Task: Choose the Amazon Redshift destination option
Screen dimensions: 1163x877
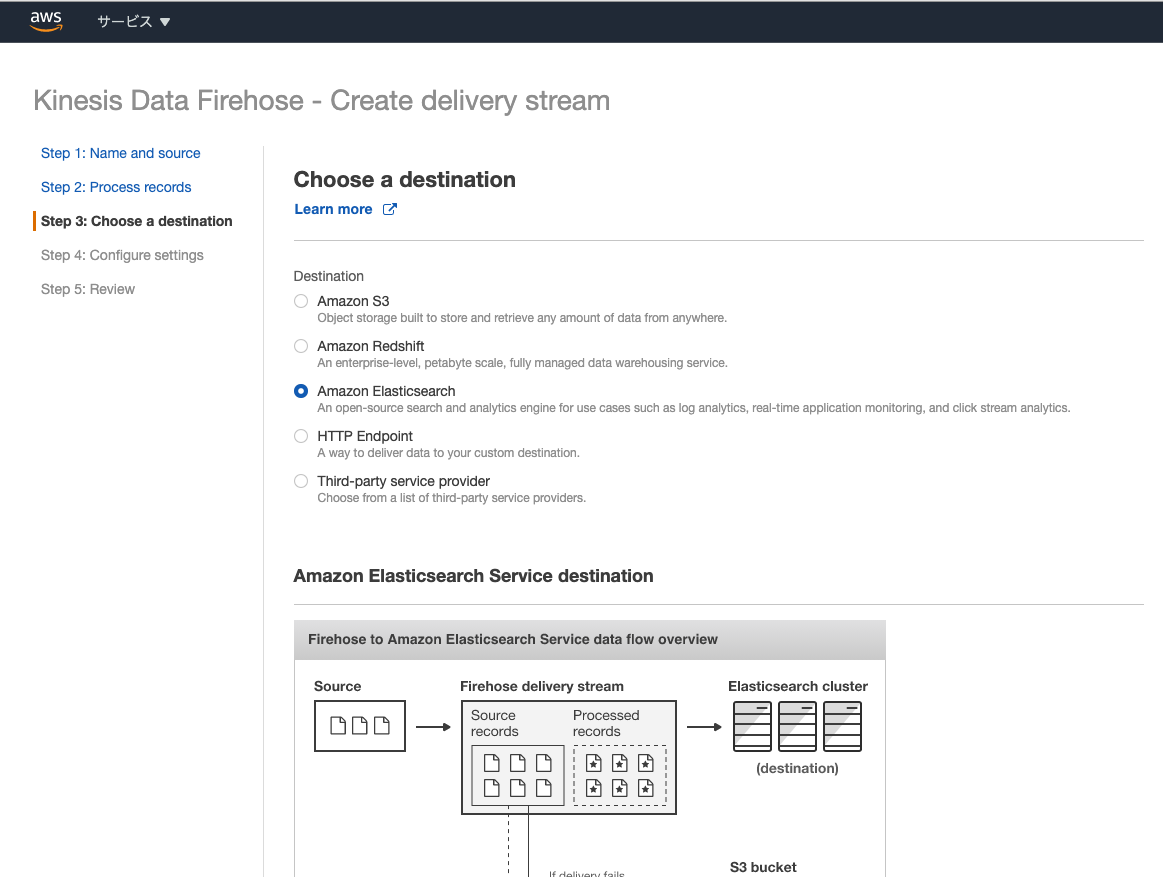Action: click(x=301, y=346)
